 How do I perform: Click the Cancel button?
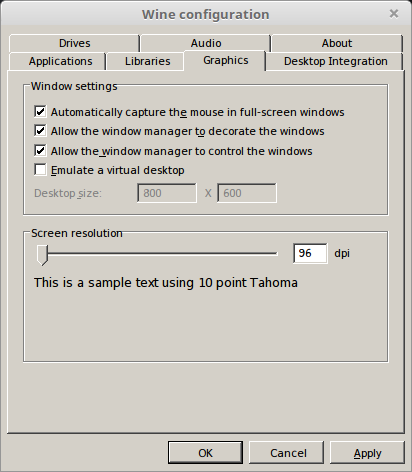coord(287,453)
